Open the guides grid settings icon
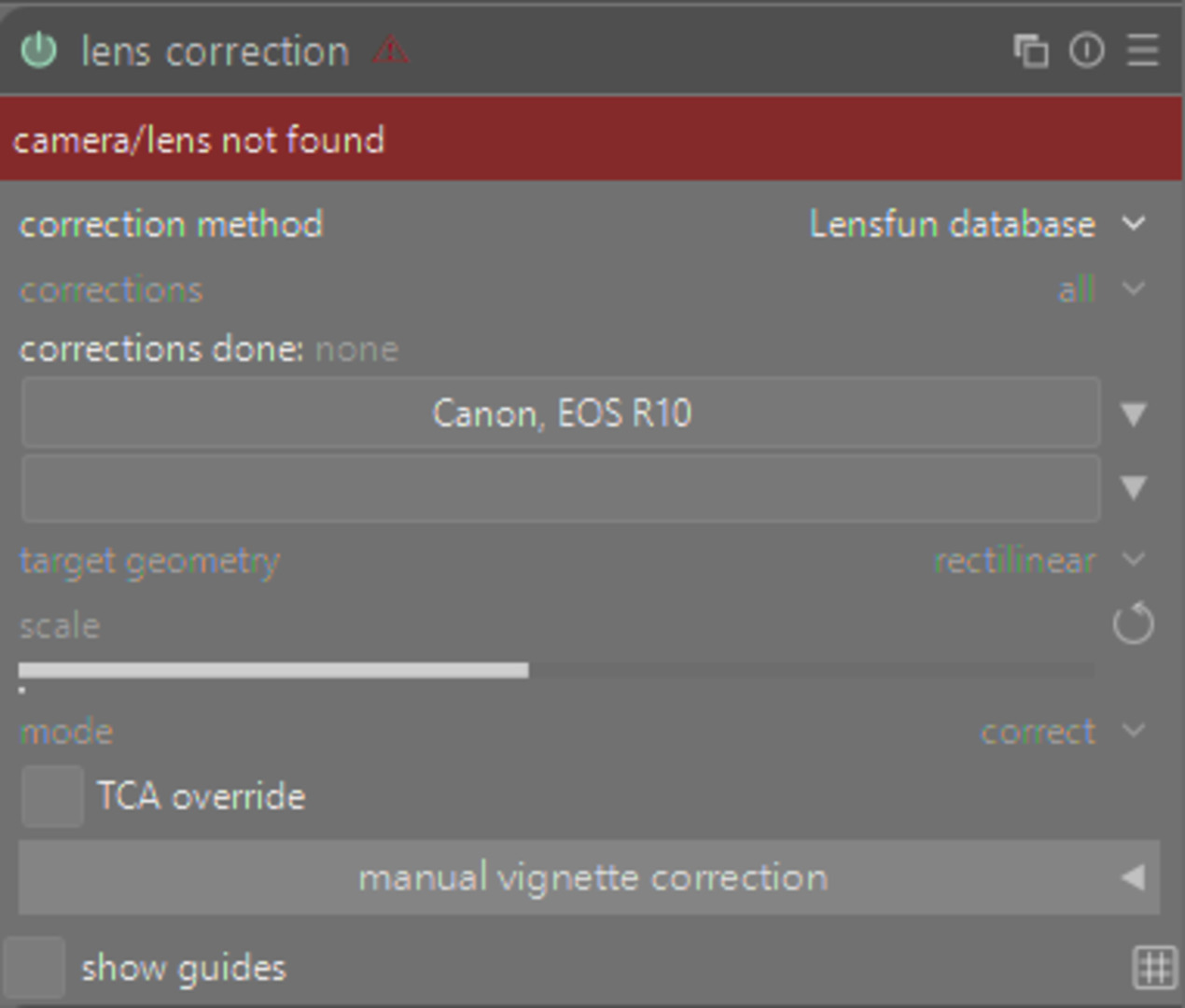 click(1154, 968)
